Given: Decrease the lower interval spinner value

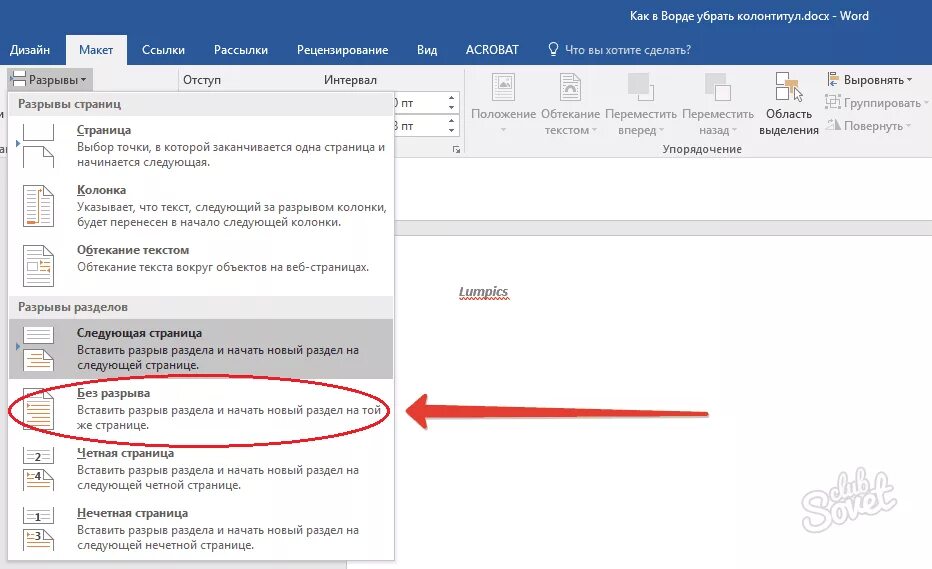Looking at the screenshot, I should pos(452,130).
